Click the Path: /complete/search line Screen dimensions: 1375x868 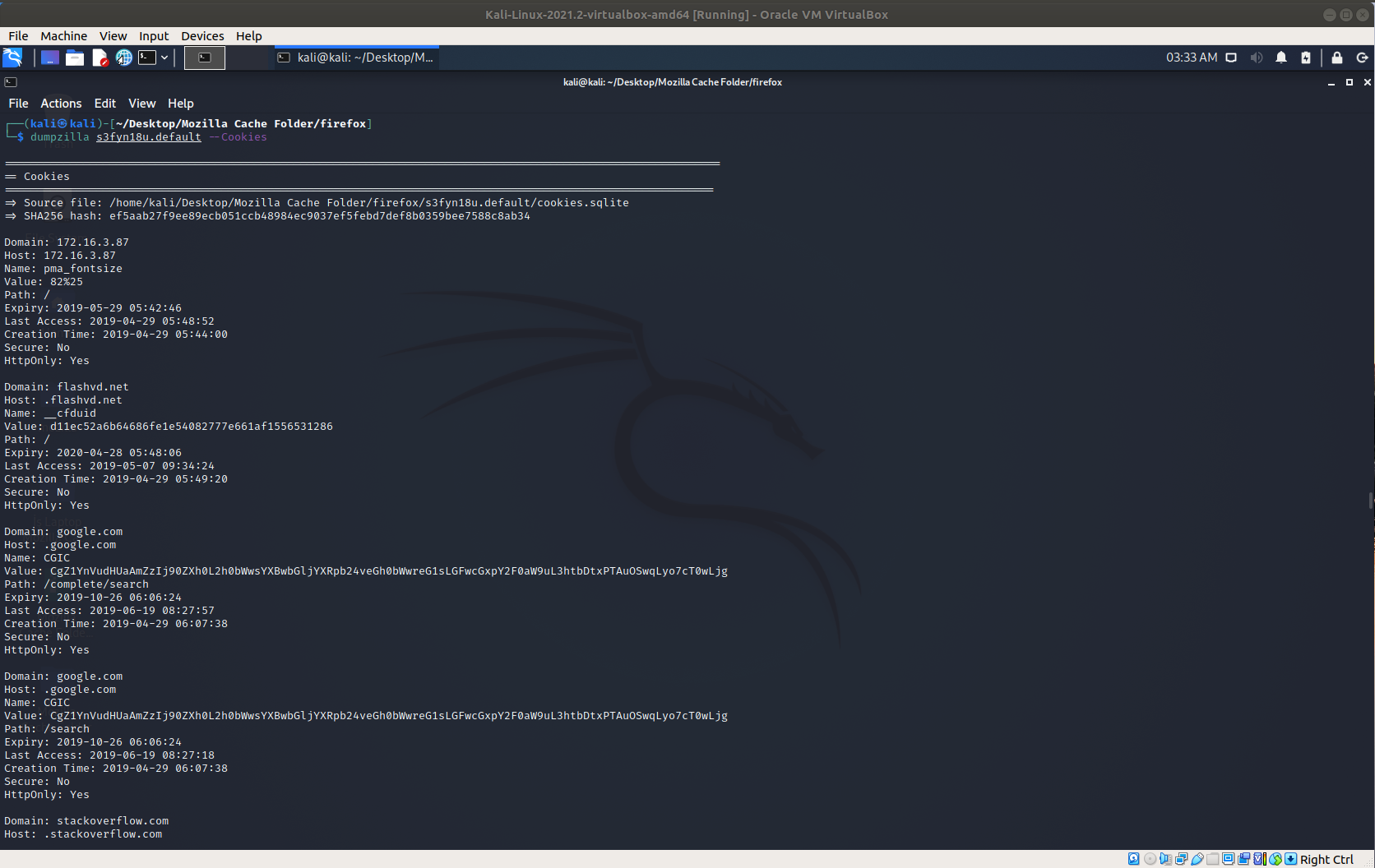76,584
